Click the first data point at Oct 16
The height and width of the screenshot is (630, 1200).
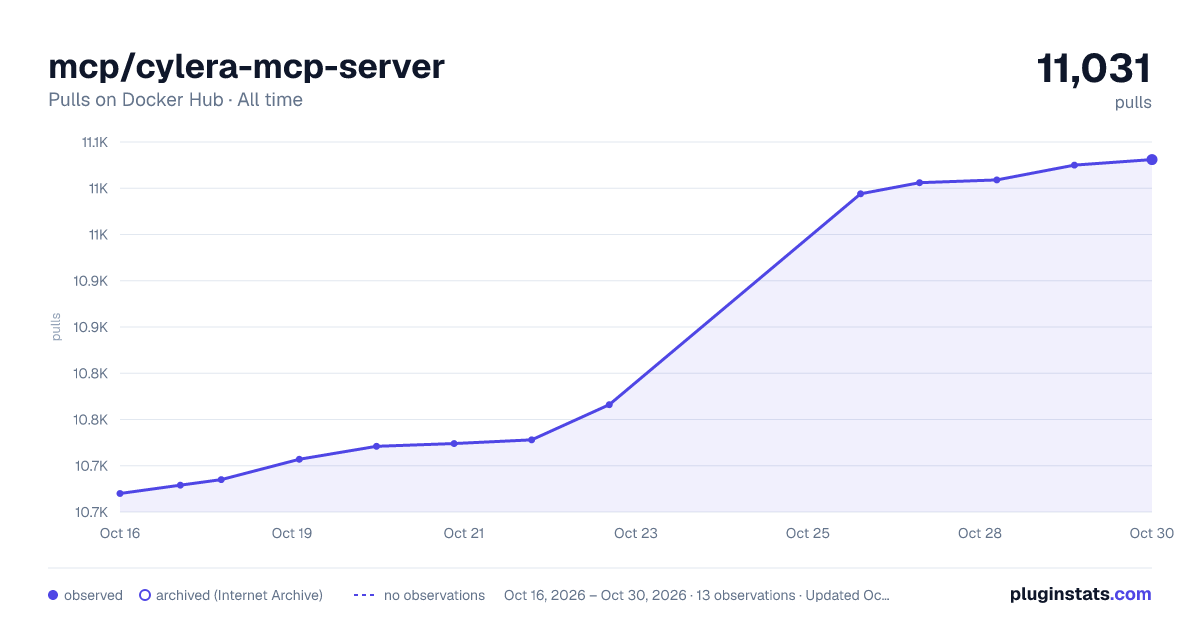[x=120, y=493]
